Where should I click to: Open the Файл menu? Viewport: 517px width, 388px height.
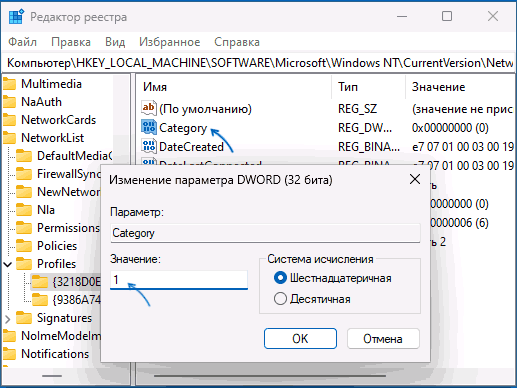point(22,42)
